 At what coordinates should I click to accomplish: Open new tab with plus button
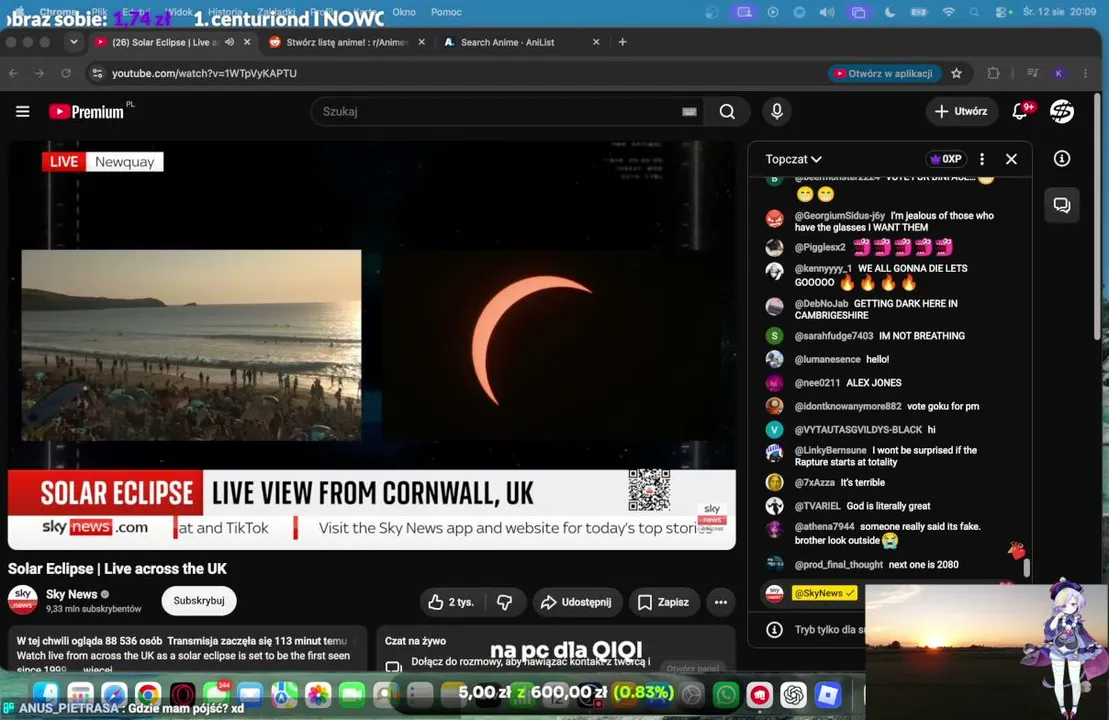point(622,42)
